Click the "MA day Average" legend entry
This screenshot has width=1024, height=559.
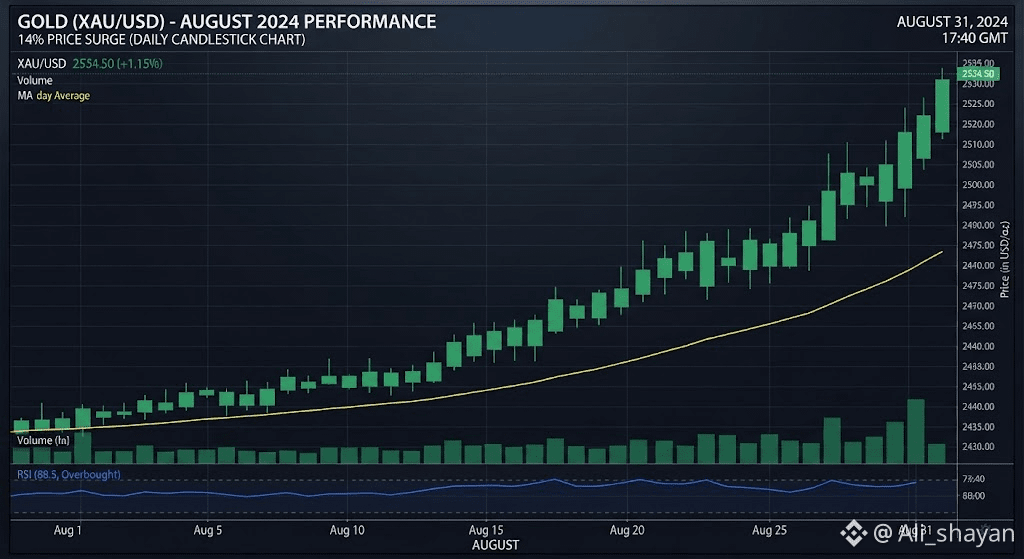(x=54, y=96)
